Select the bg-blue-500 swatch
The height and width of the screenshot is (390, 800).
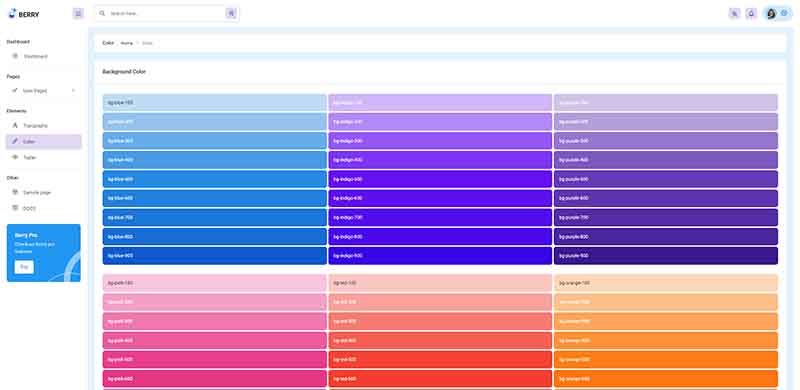click(x=214, y=179)
